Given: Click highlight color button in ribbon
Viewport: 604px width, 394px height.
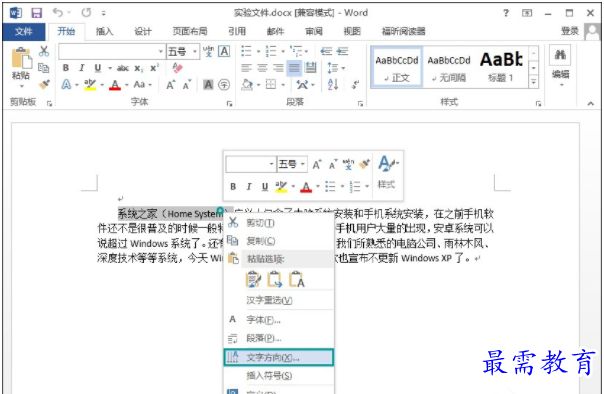Looking at the screenshot, I should [90, 84].
